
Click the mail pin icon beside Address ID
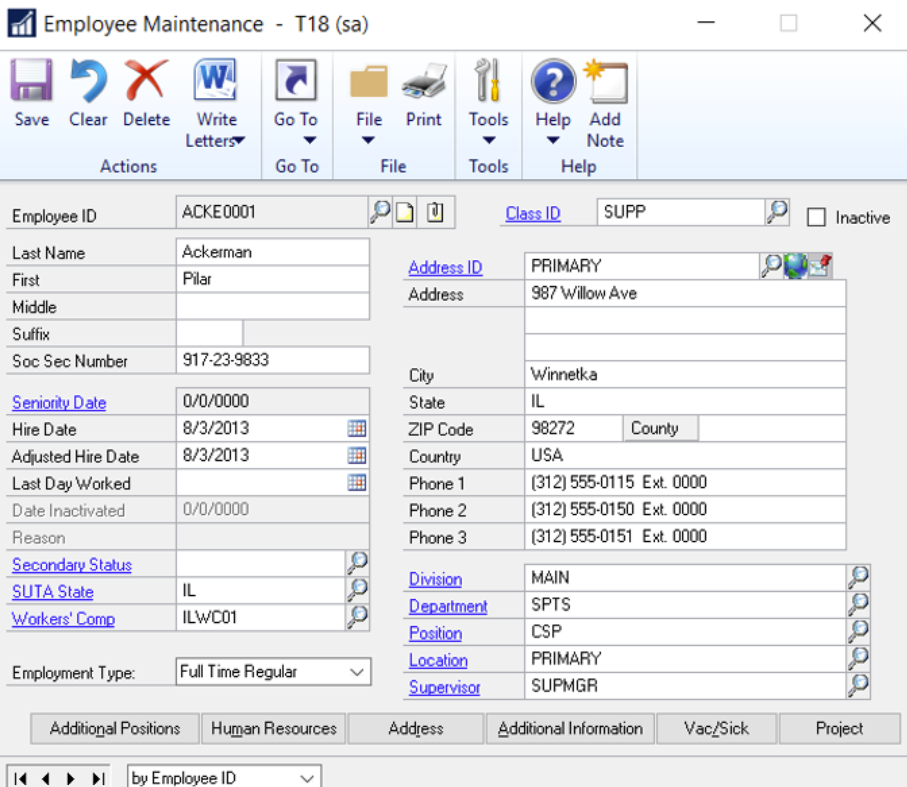pyautogui.click(x=820, y=265)
